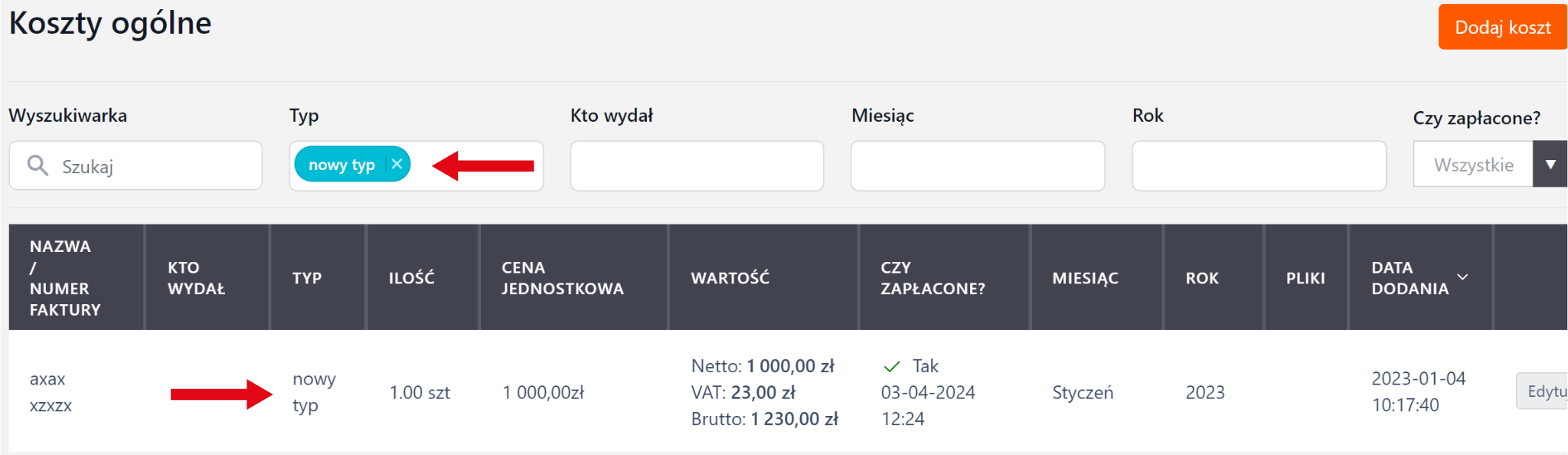This screenshot has height=455, width=1568.
Task: Click the 'Dodaj koszt' button
Action: coord(1502,28)
